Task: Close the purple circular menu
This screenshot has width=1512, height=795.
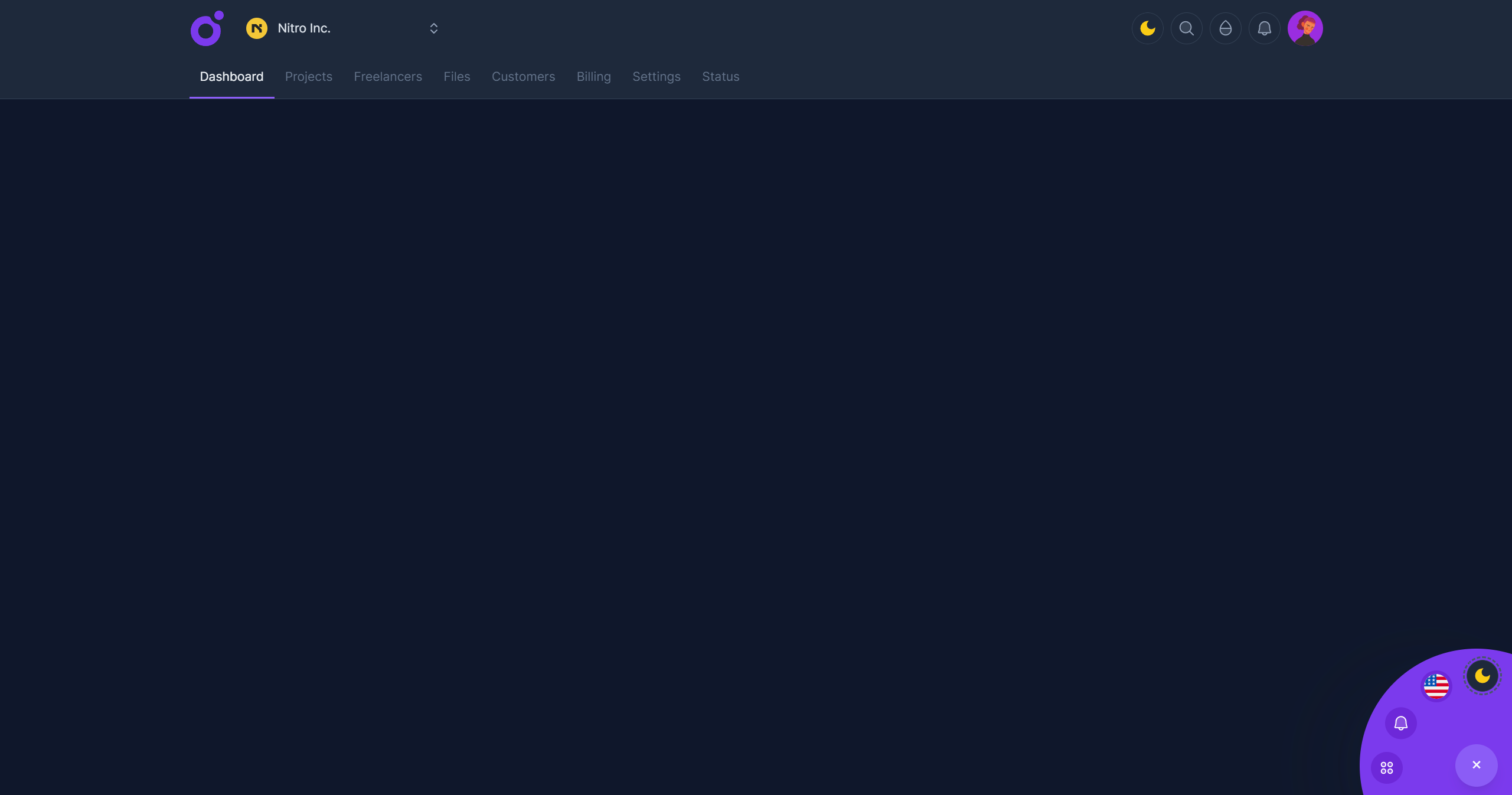Action: [1476, 765]
